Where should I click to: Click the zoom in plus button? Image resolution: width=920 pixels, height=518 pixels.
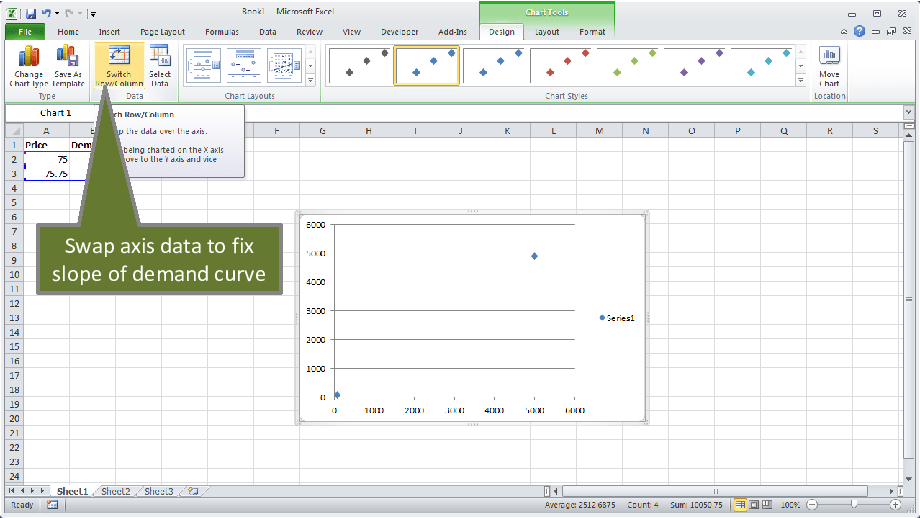tap(895, 505)
